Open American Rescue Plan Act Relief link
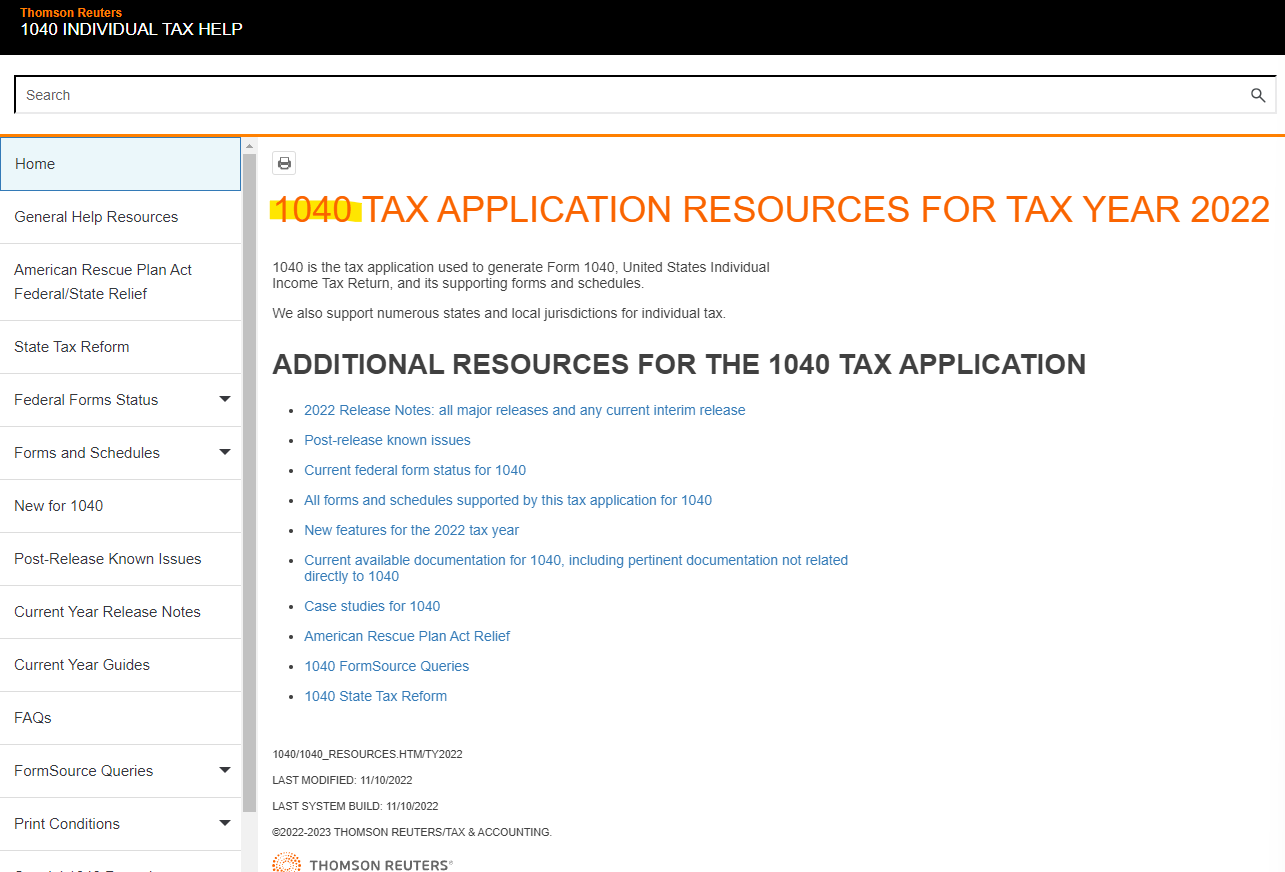 [x=407, y=636]
